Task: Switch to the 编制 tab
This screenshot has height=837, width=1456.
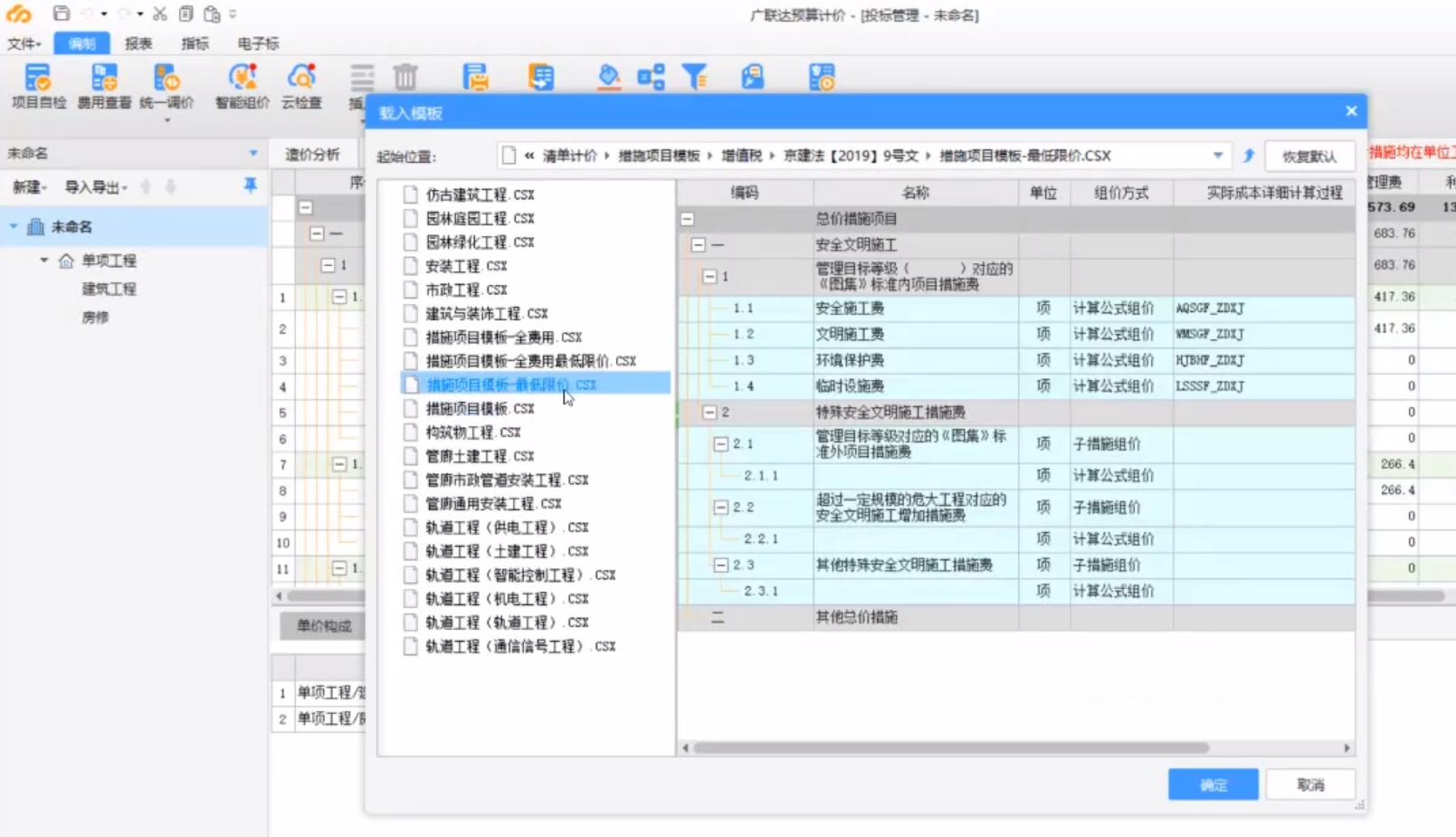Action: click(x=81, y=43)
